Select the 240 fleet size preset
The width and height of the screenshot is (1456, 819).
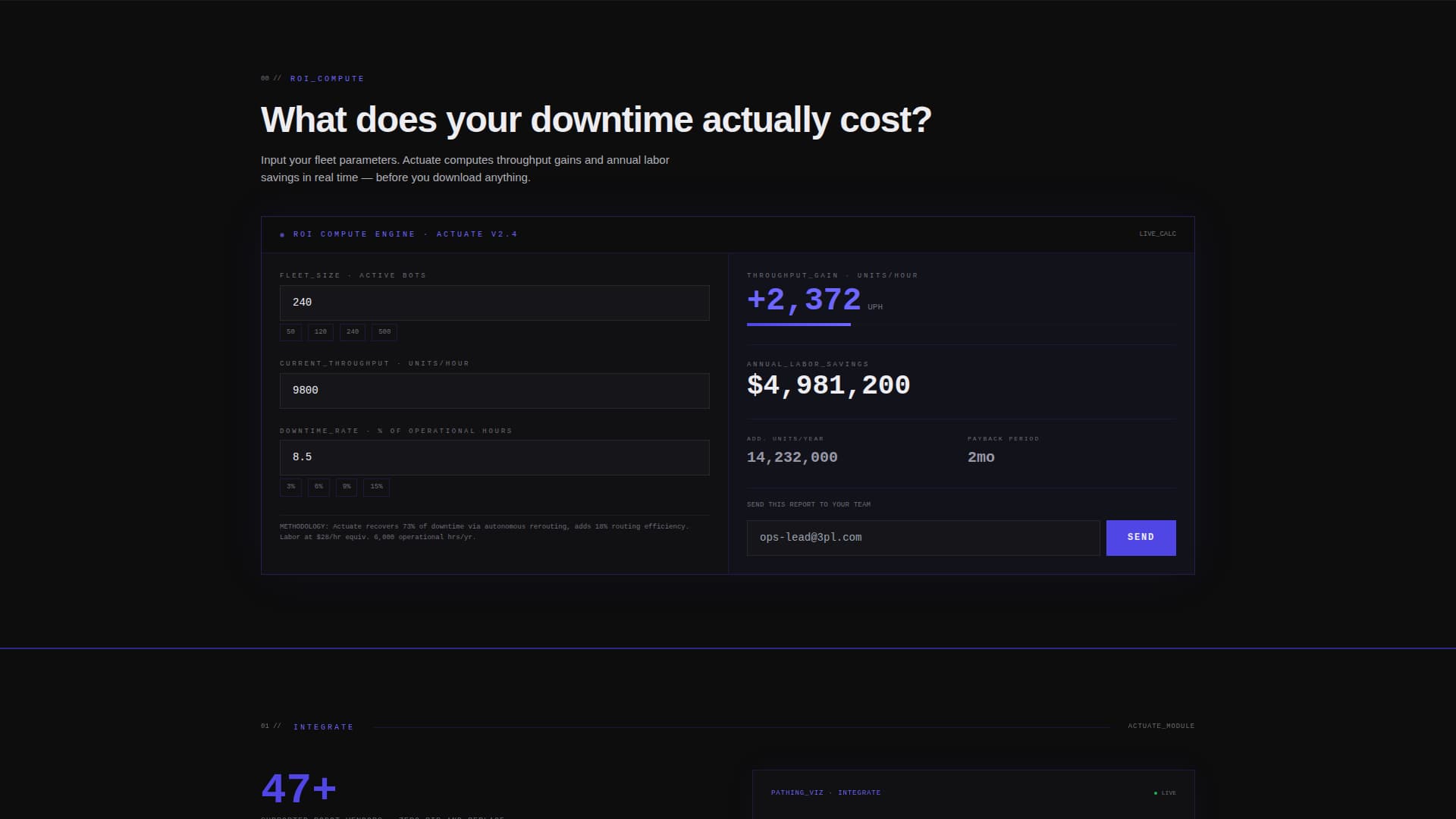pyautogui.click(x=353, y=332)
